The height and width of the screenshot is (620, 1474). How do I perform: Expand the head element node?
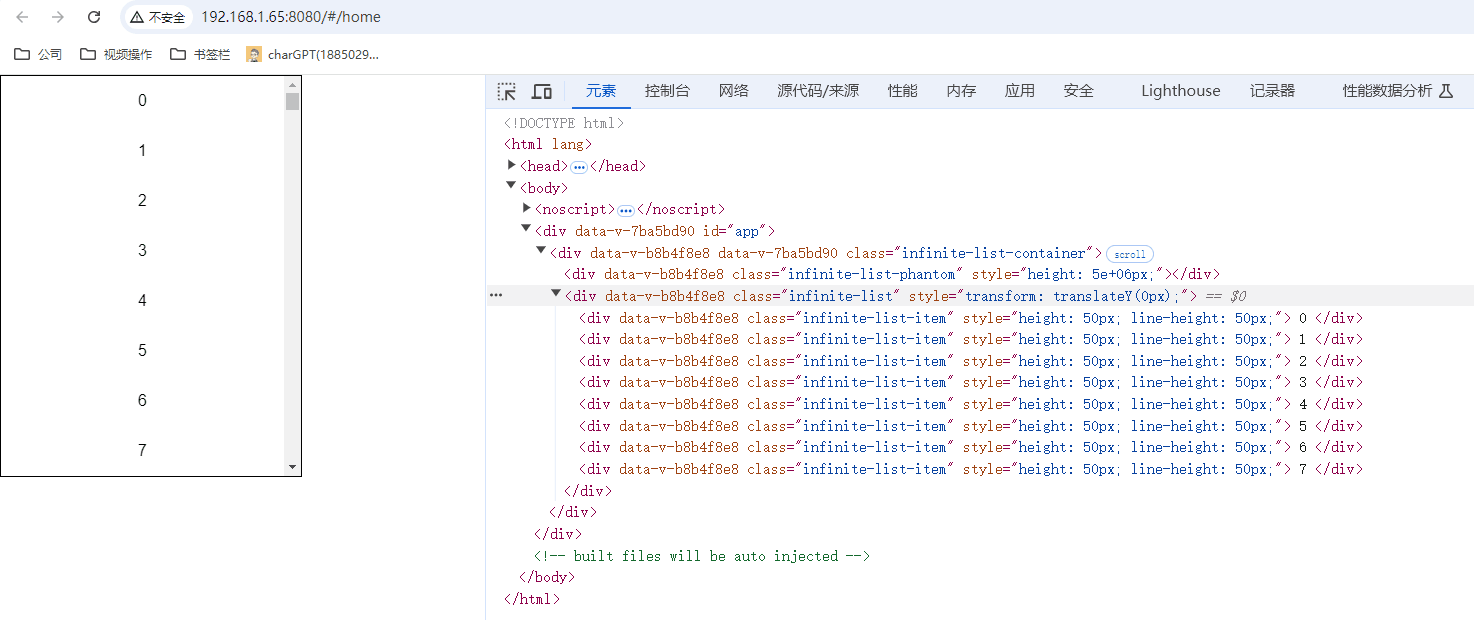point(512,165)
